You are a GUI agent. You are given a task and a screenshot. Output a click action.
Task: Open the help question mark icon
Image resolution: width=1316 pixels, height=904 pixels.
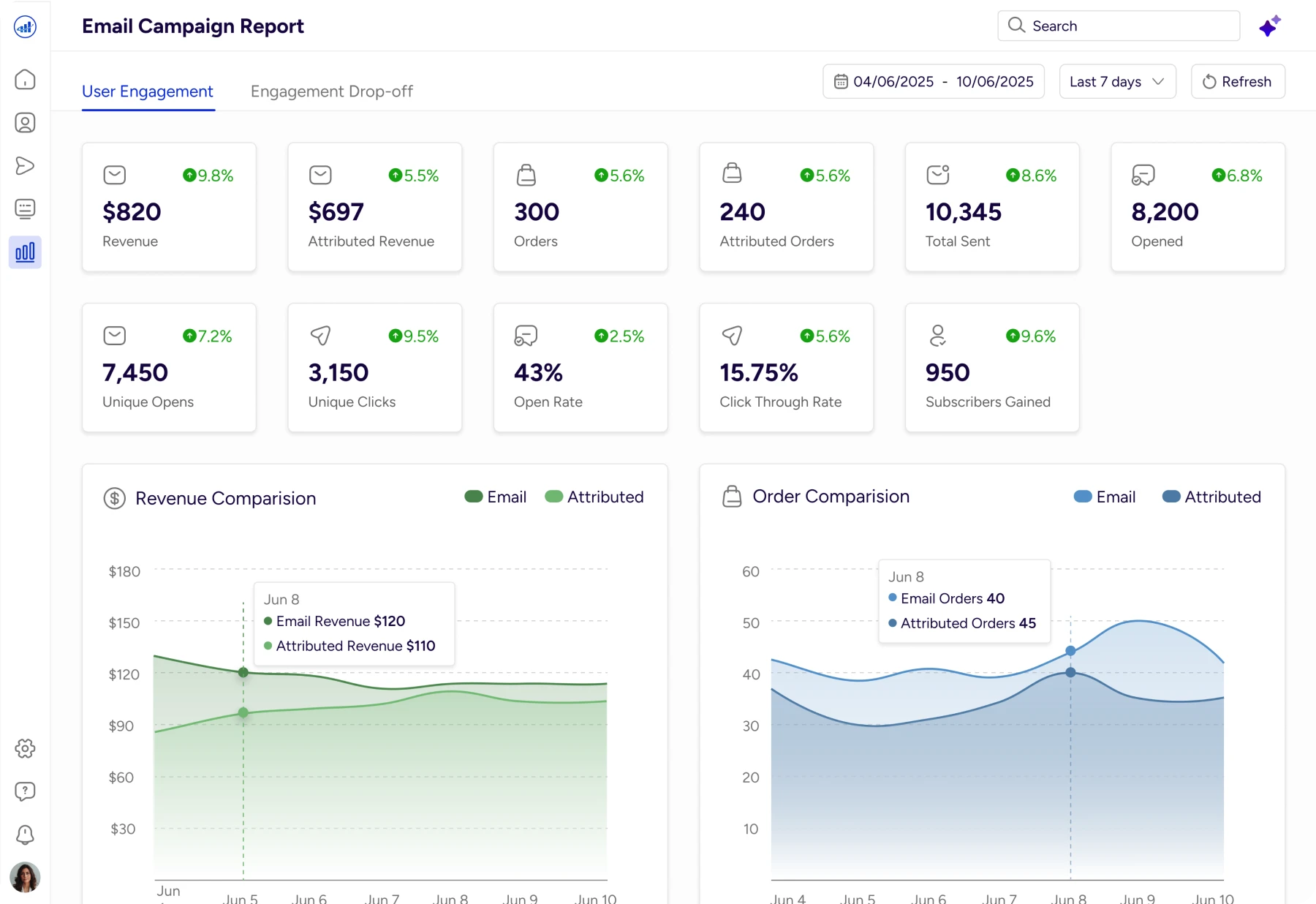point(25,791)
